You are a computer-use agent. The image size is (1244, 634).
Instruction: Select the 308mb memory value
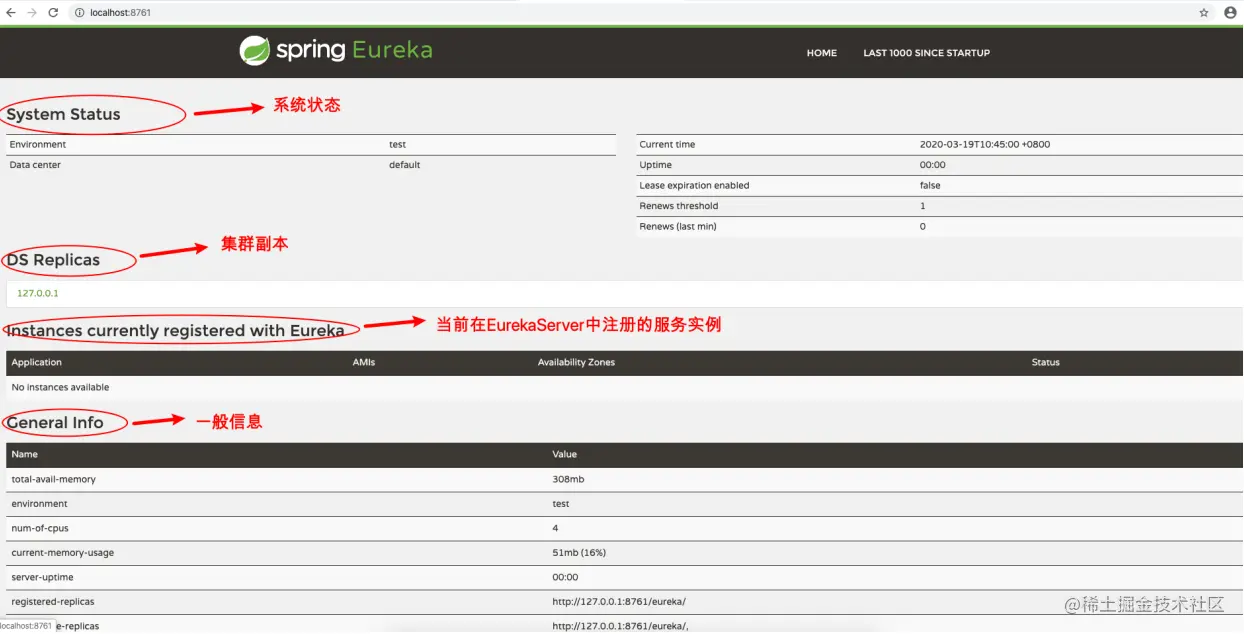click(x=568, y=480)
